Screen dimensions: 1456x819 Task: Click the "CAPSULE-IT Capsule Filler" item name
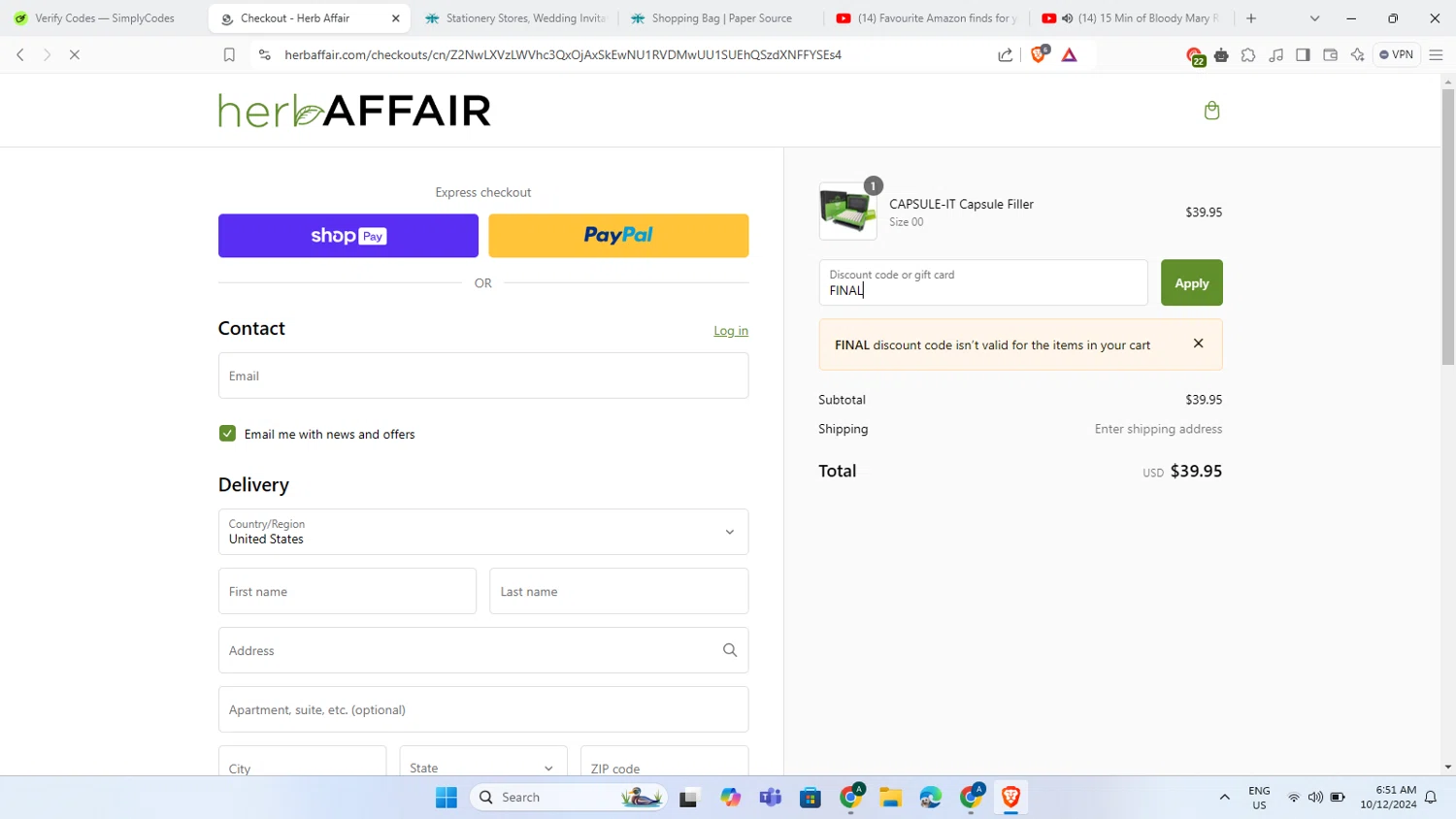961,204
